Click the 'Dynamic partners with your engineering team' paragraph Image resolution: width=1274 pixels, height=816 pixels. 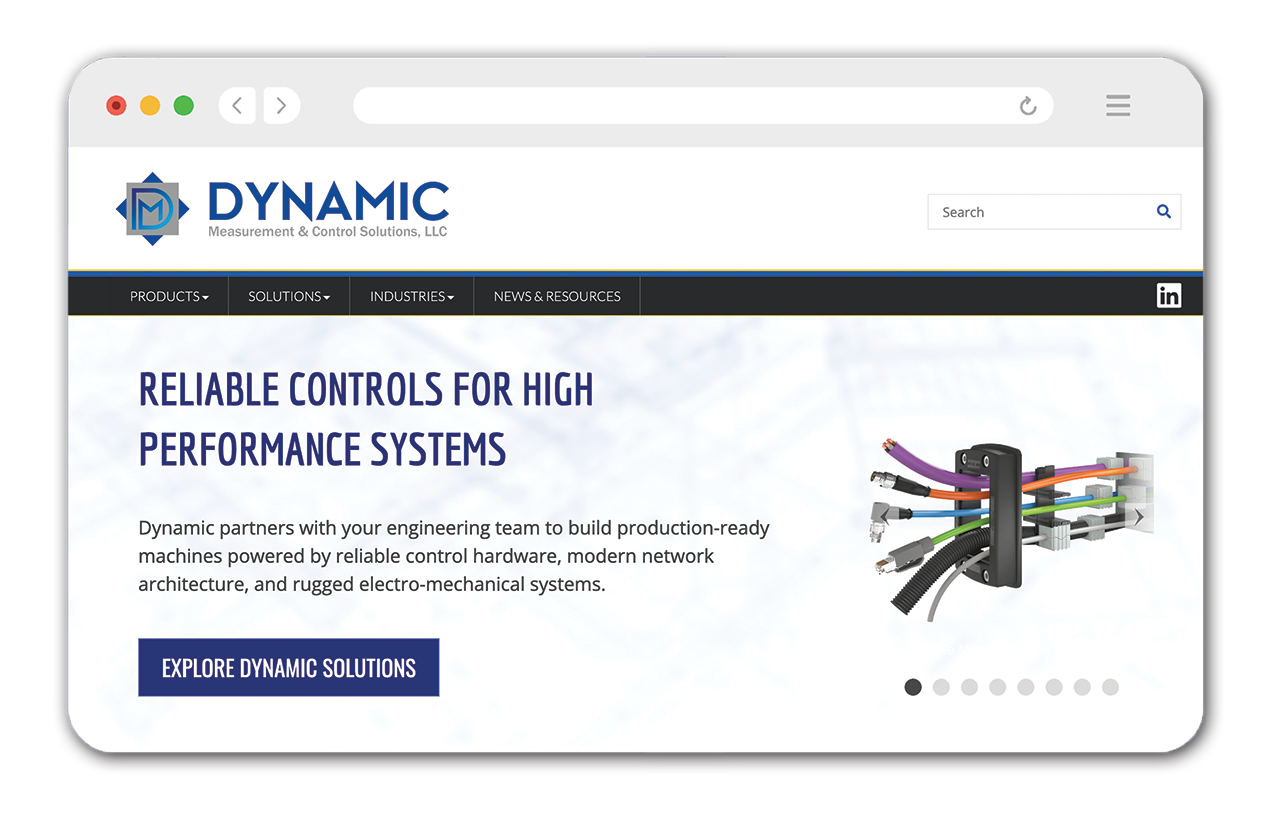454,556
